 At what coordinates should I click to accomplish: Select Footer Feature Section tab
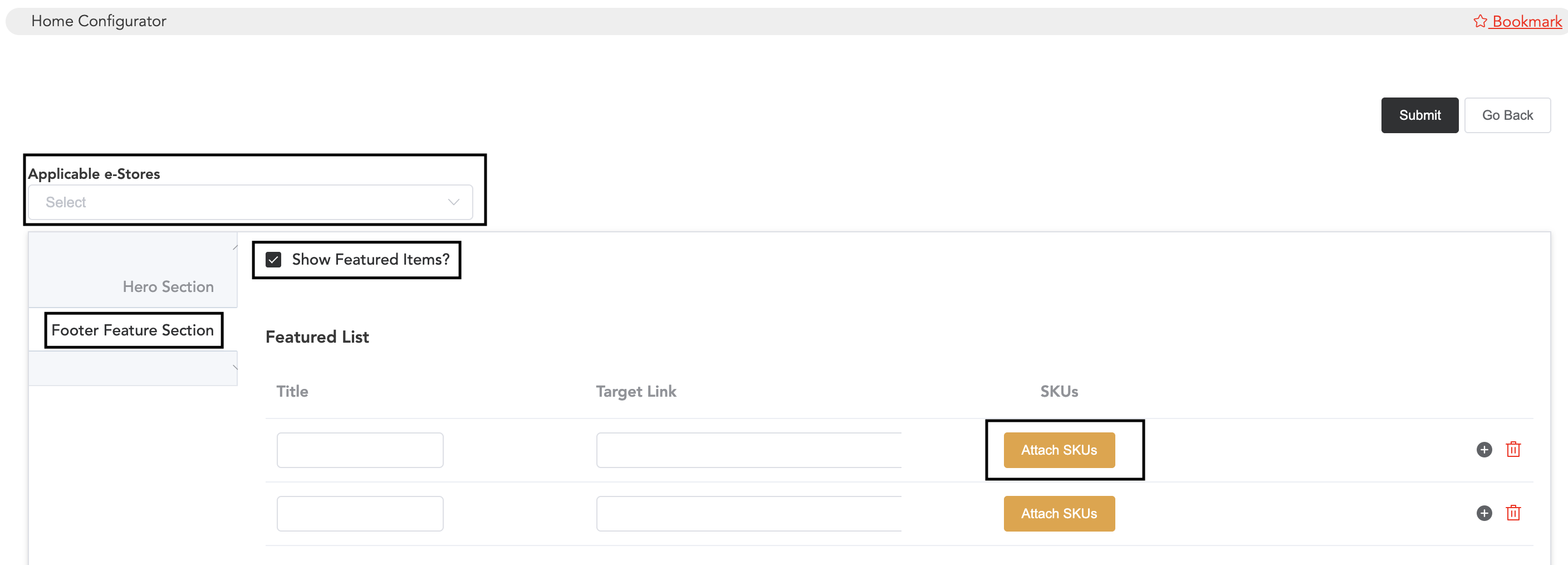[x=133, y=330]
